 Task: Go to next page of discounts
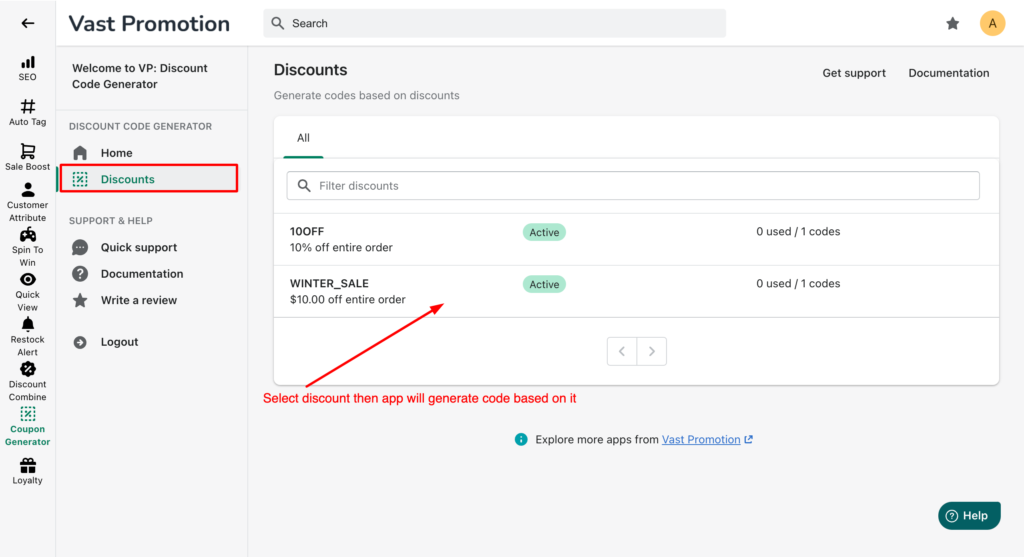pos(652,351)
